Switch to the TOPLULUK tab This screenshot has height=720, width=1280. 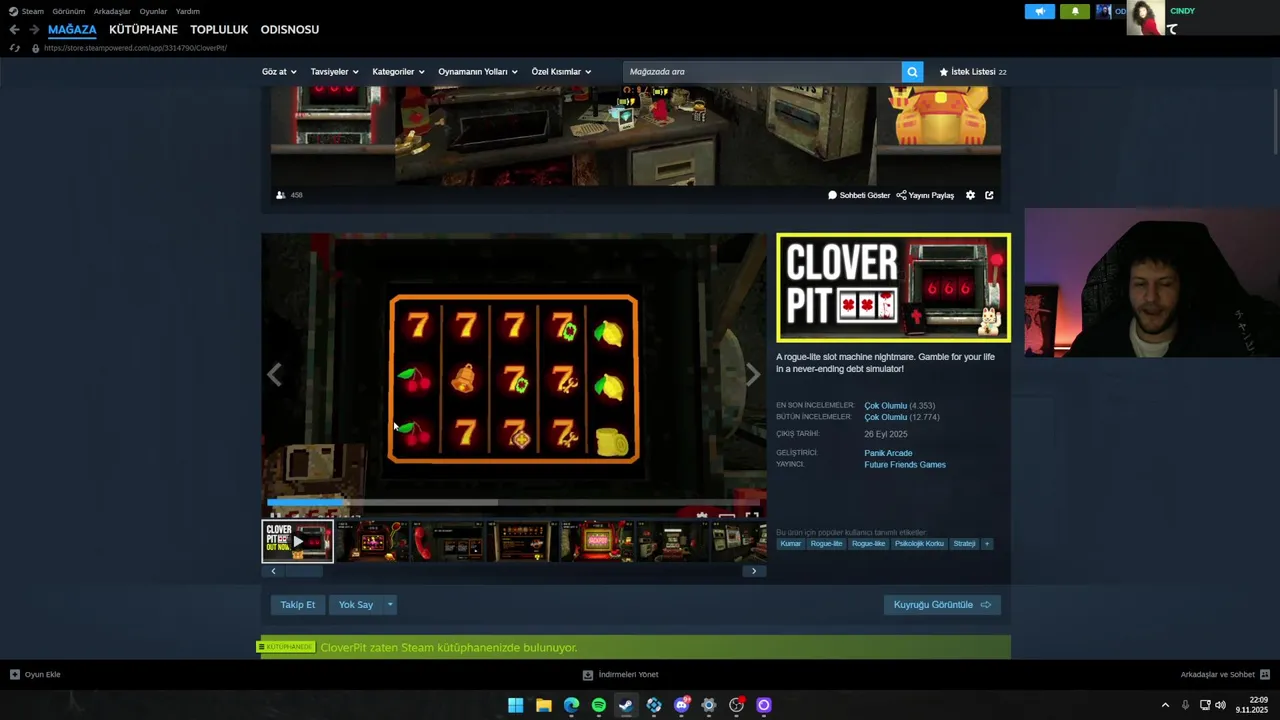219,30
